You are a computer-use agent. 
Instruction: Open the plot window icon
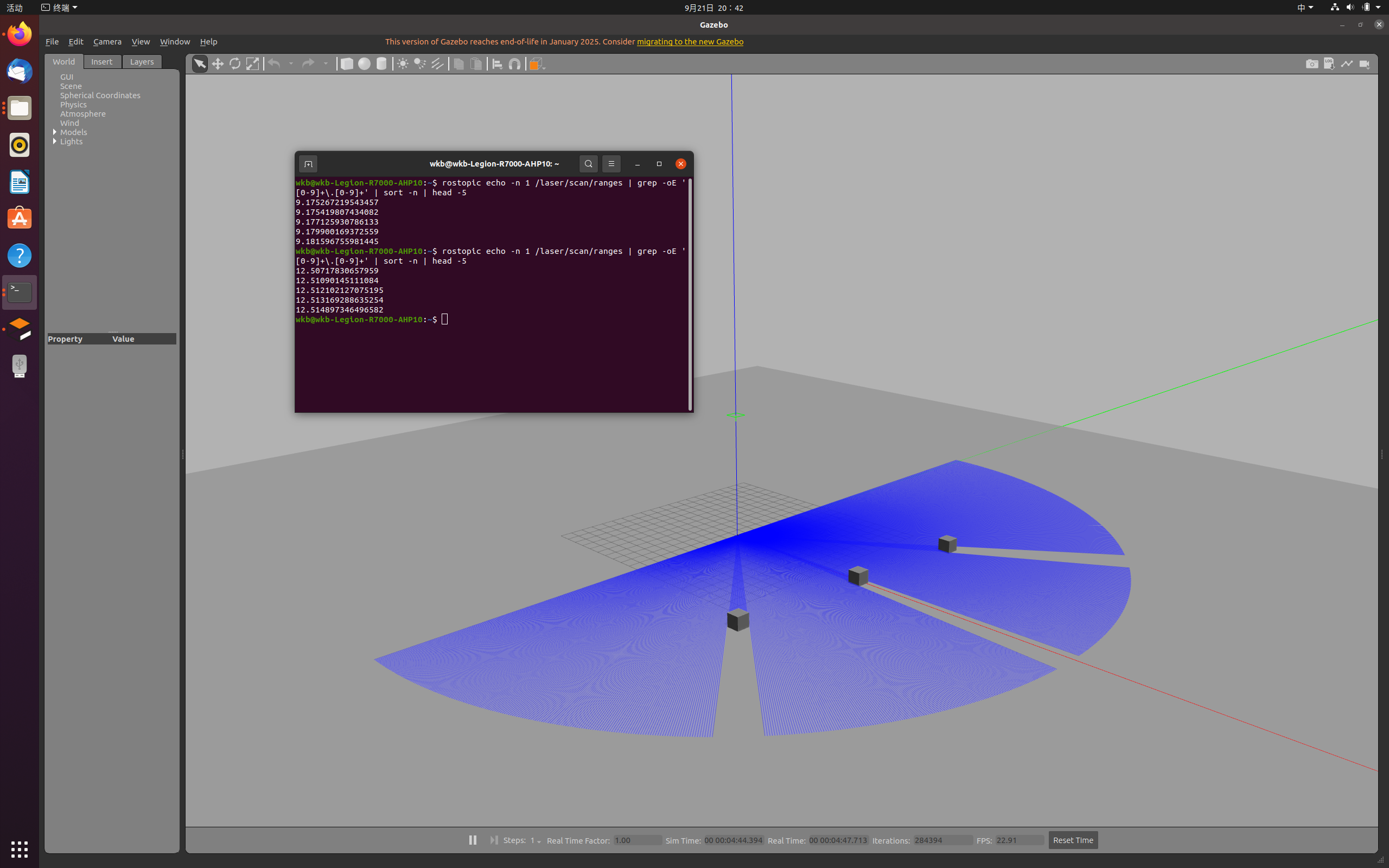click(1347, 63)
